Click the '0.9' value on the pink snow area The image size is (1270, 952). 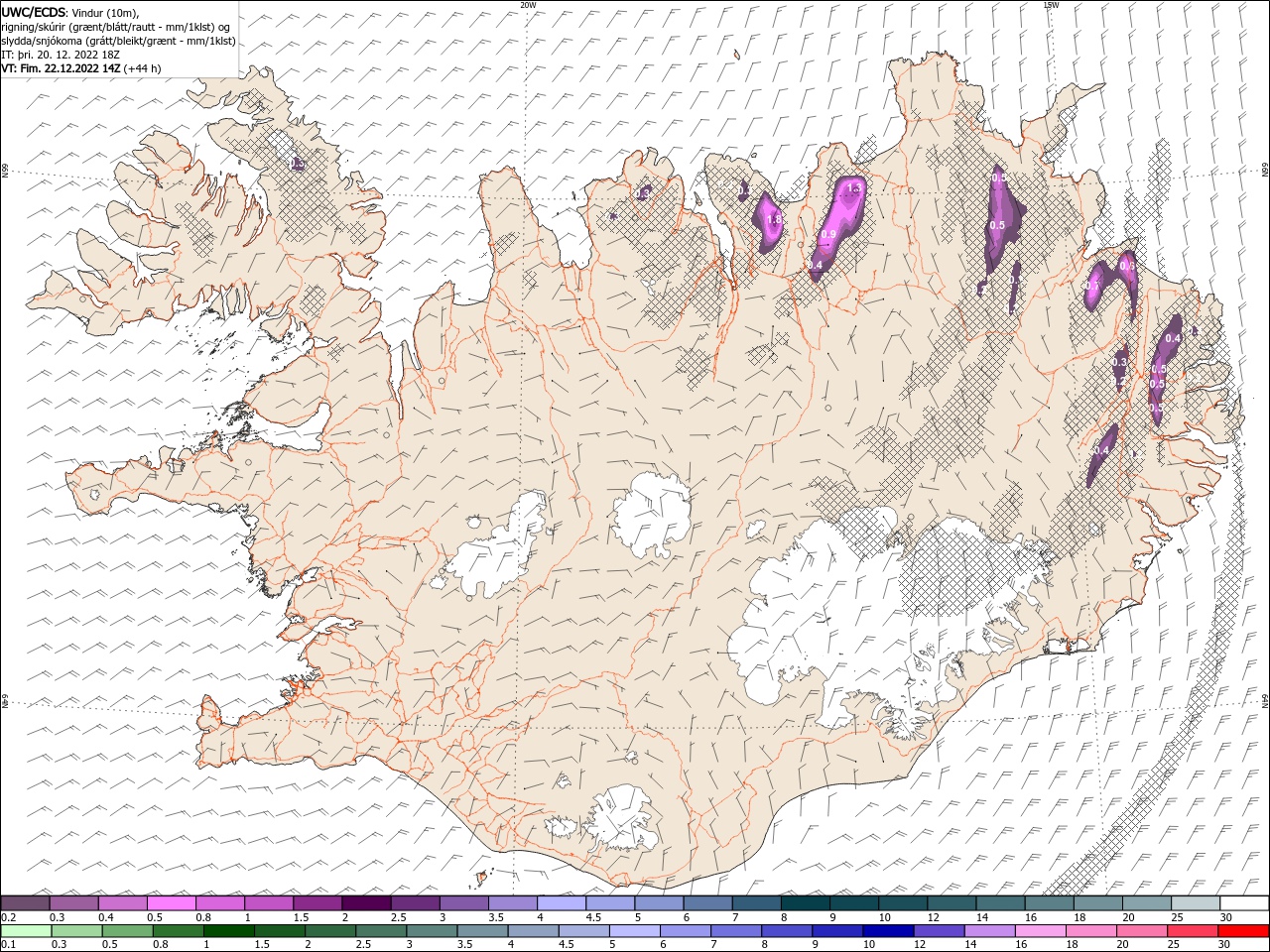(829, 234)
